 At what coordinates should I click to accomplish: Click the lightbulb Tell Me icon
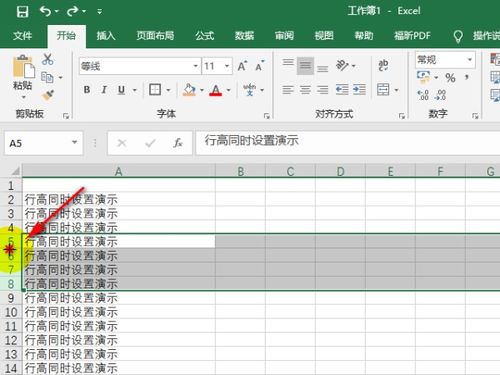[458, 36]
